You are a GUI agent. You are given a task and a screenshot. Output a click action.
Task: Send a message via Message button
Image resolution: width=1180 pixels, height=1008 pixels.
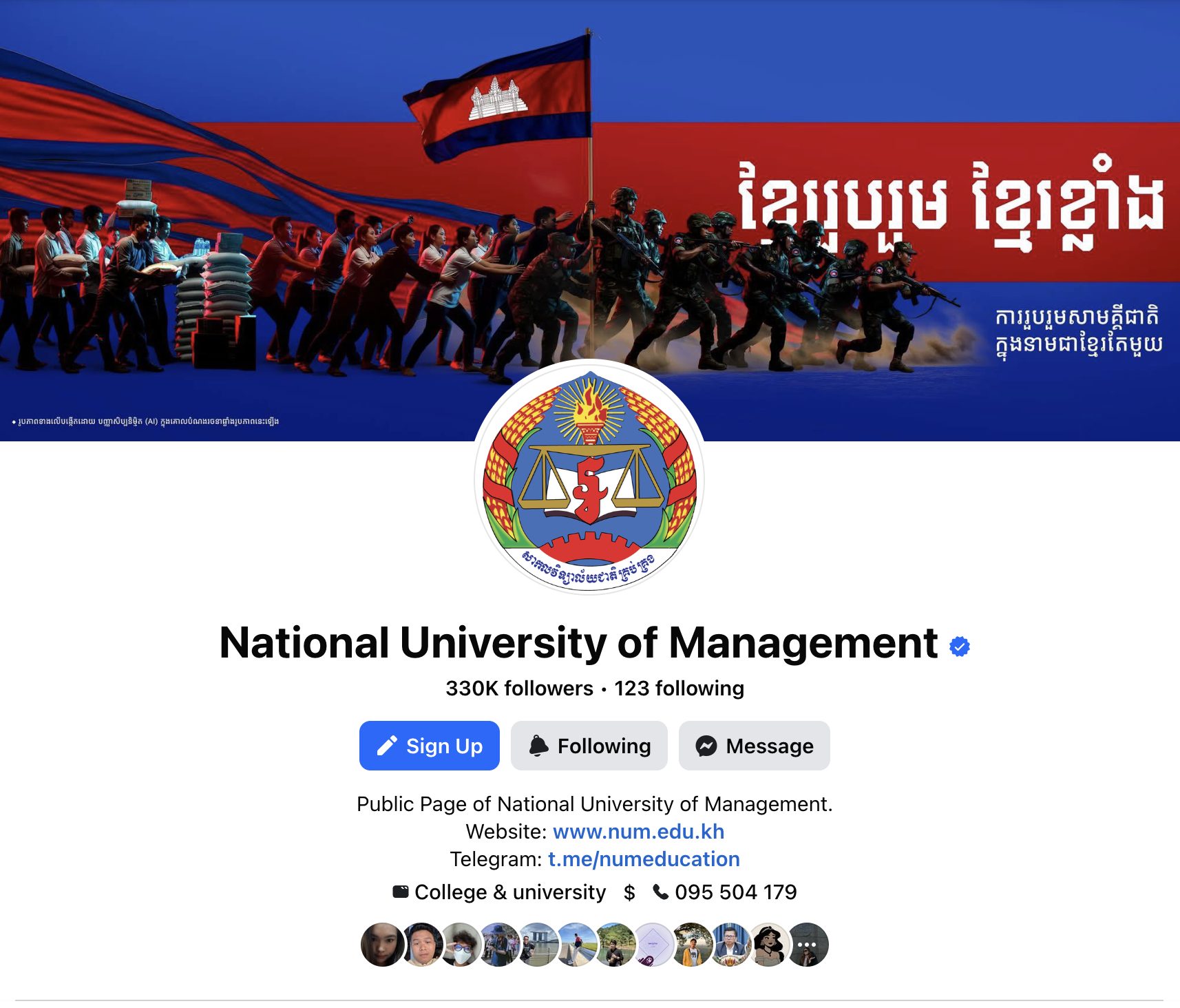(755, 746)
